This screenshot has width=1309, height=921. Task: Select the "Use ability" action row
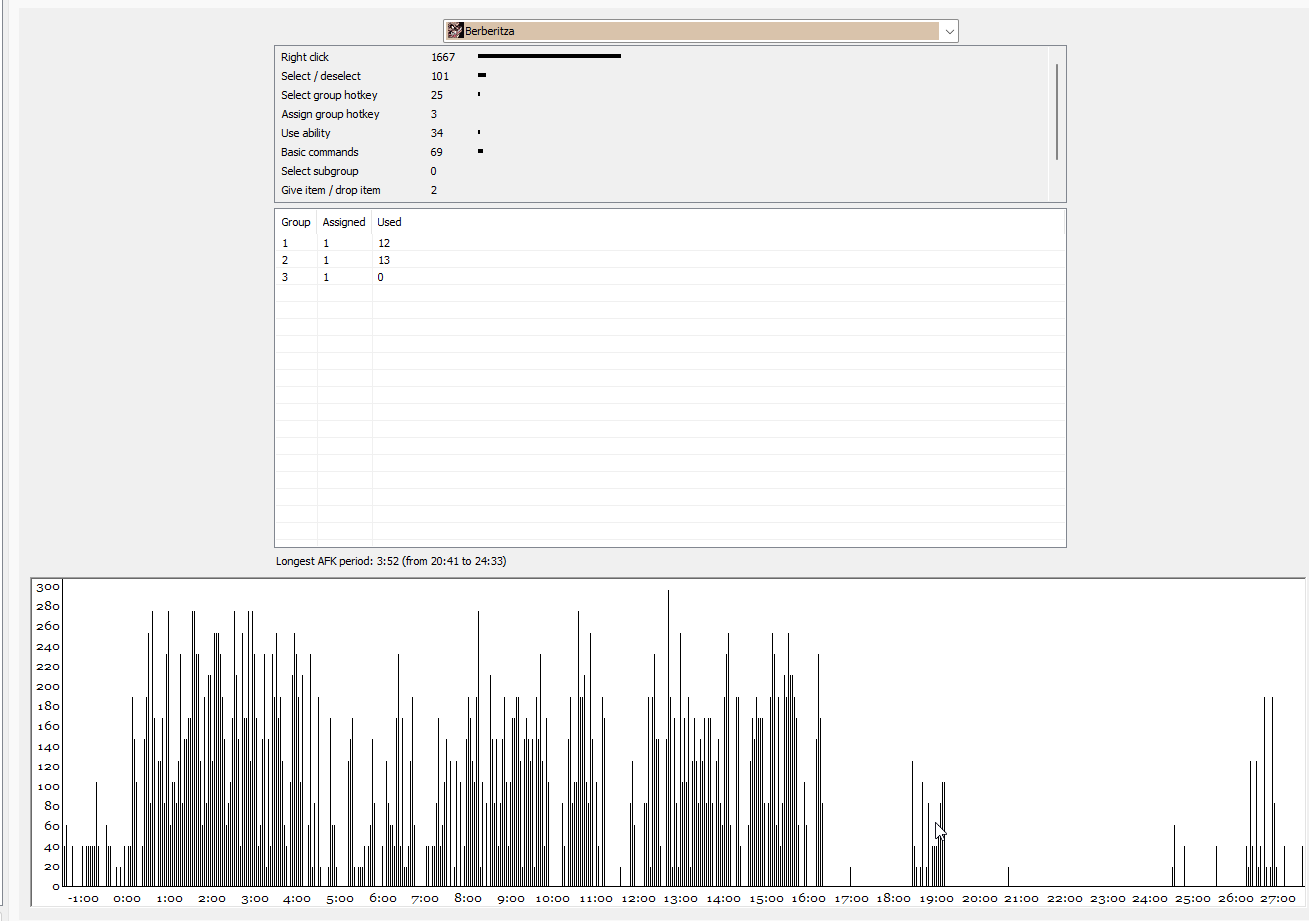coord(661,133)
